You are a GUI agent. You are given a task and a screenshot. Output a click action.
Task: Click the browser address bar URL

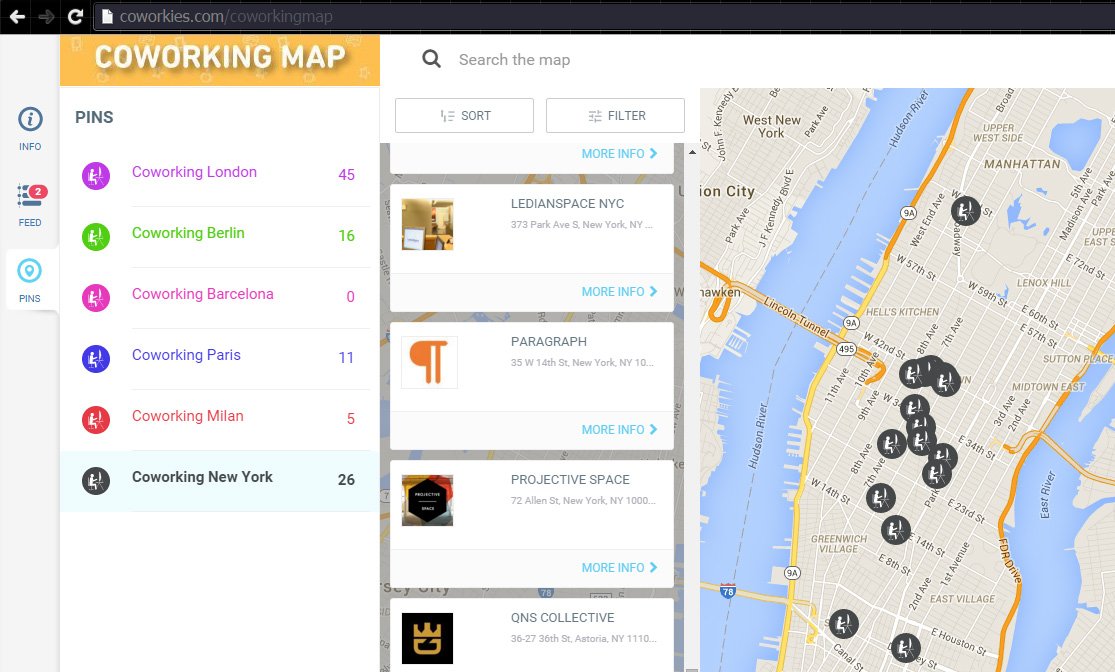pos(225,16)
